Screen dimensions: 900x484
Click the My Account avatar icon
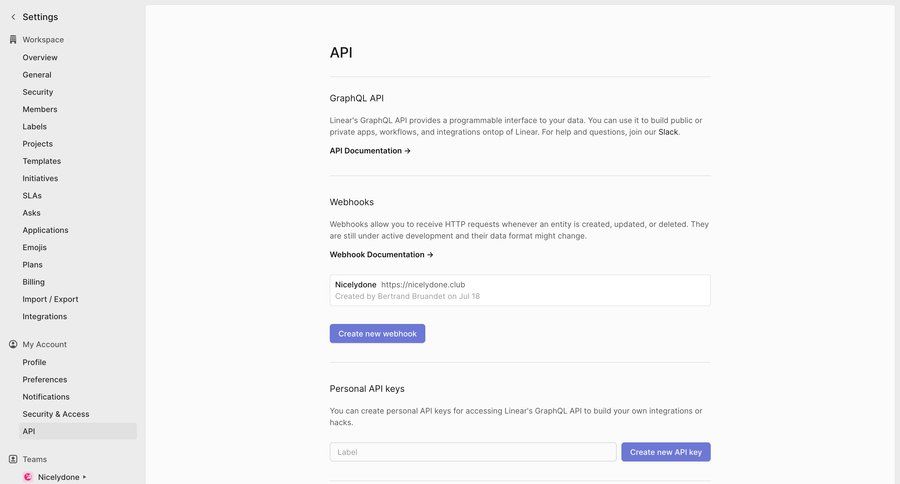point(13,344)
